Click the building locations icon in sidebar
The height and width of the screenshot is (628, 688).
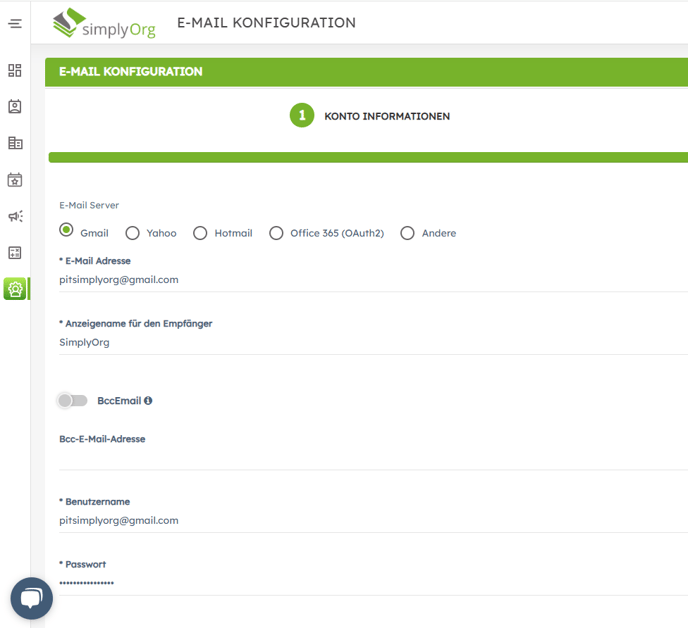coord(15,143)
